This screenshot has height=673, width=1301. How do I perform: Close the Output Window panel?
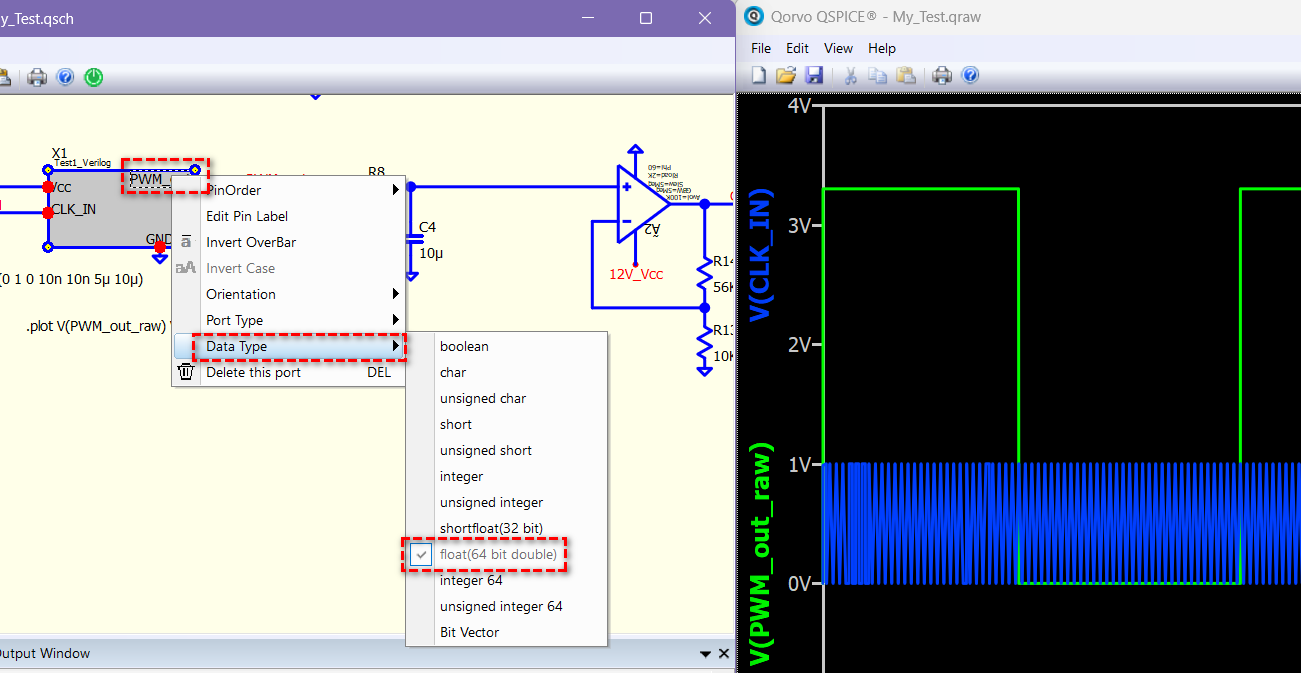pyautogui.click(x=724, y=654)
